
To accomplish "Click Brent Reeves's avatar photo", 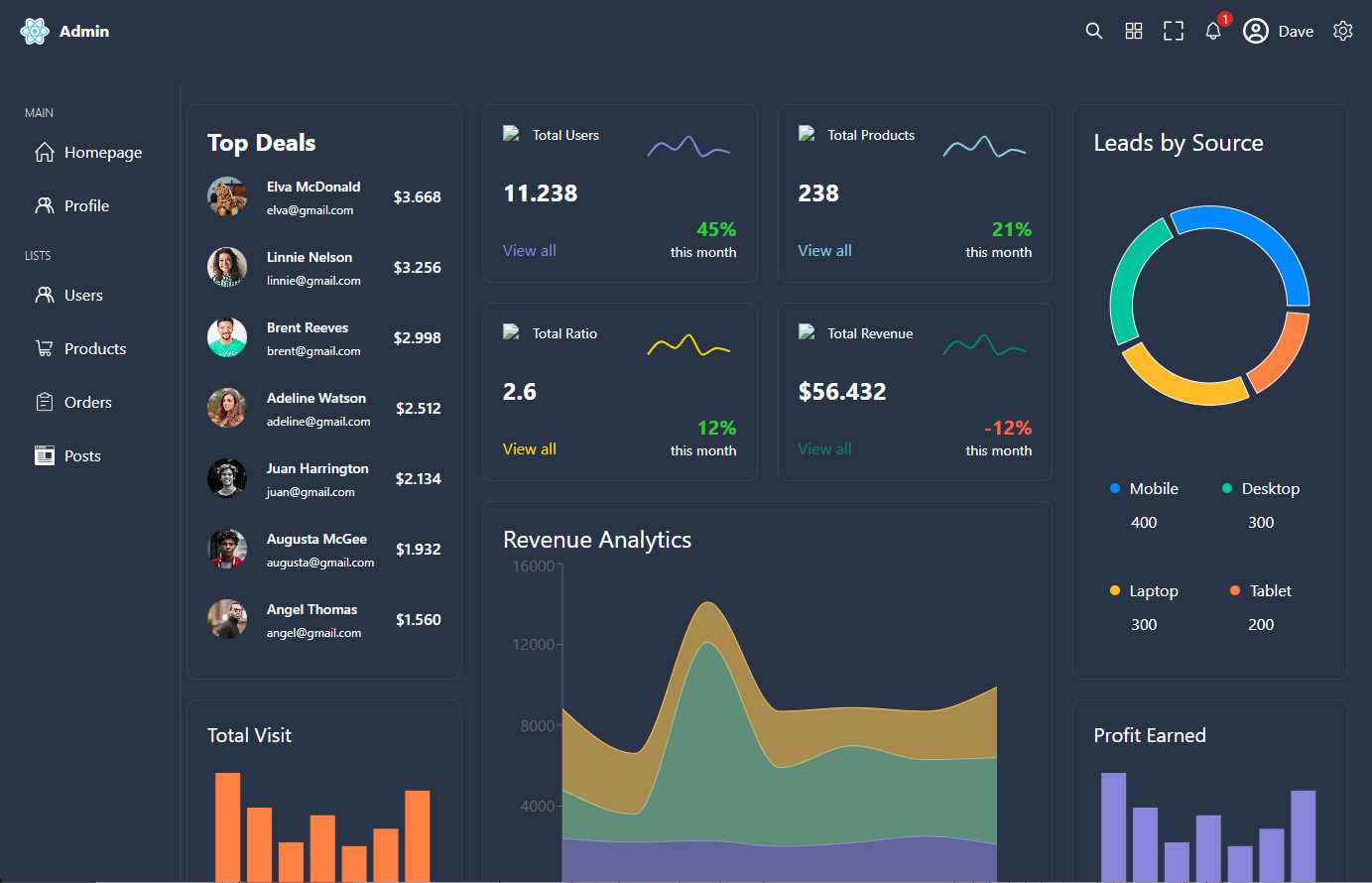I will click(227, 337).
